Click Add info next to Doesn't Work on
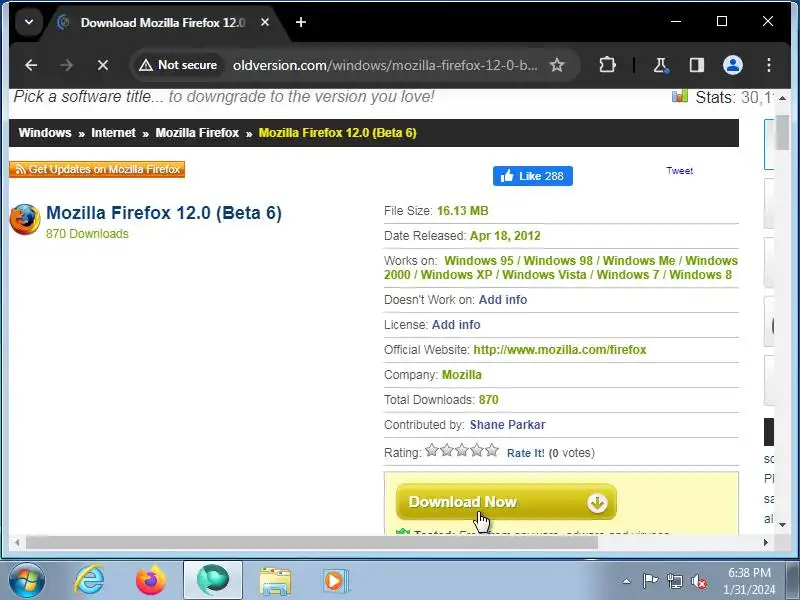Screen dimensions: 800x600 503,299
